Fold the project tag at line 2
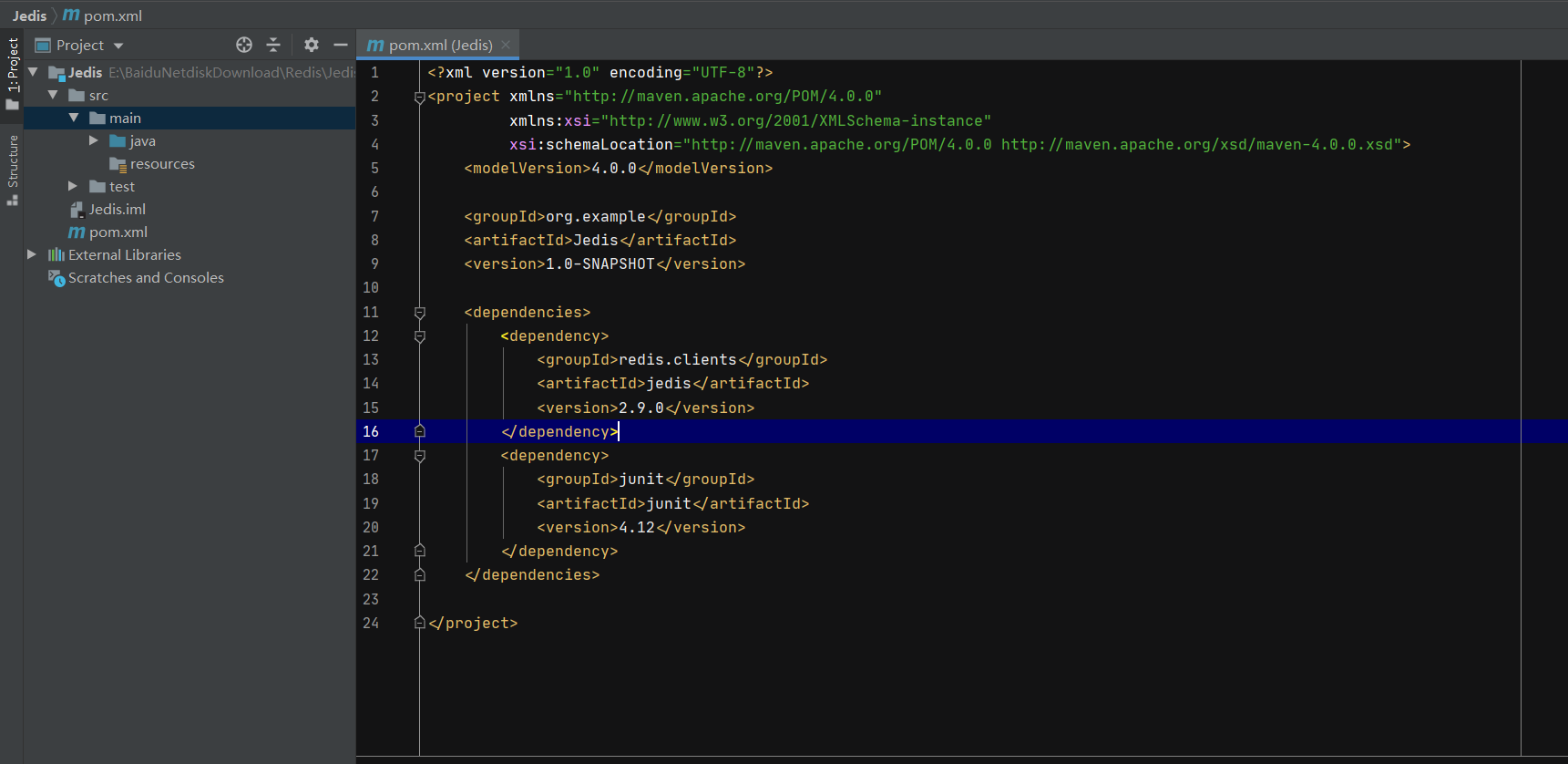The height and width of the screenshot is (764, 1568). pos(420,97)
